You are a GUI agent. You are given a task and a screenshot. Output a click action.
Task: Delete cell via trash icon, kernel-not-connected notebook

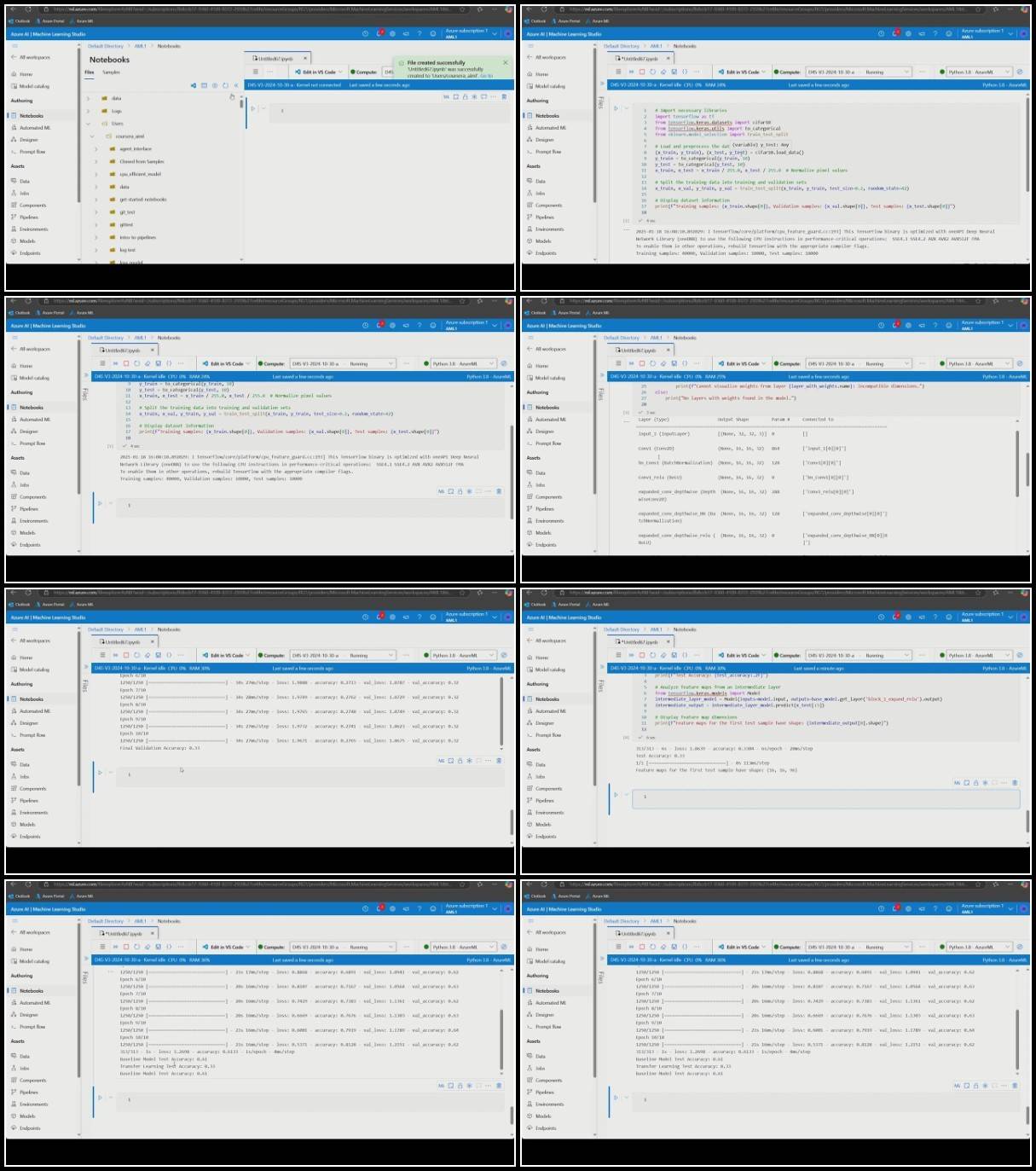pos(503,96)
